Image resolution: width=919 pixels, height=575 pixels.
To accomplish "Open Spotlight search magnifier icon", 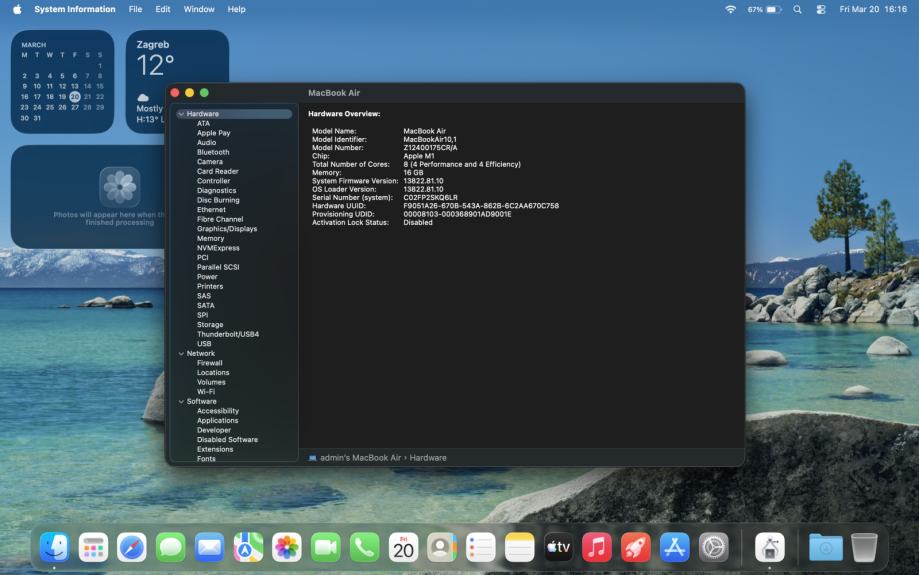I will point(797,9).
